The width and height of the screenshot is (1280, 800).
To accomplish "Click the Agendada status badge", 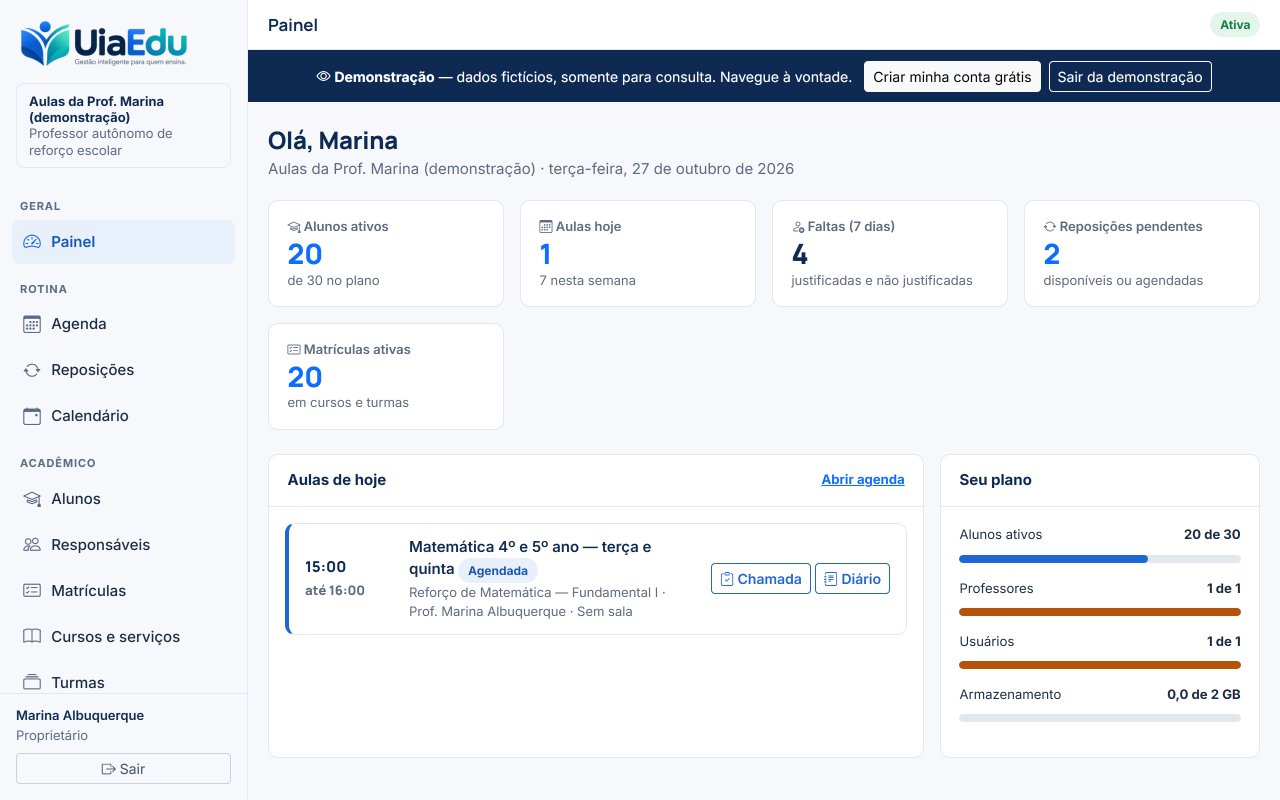I will (x=498, y=571).
